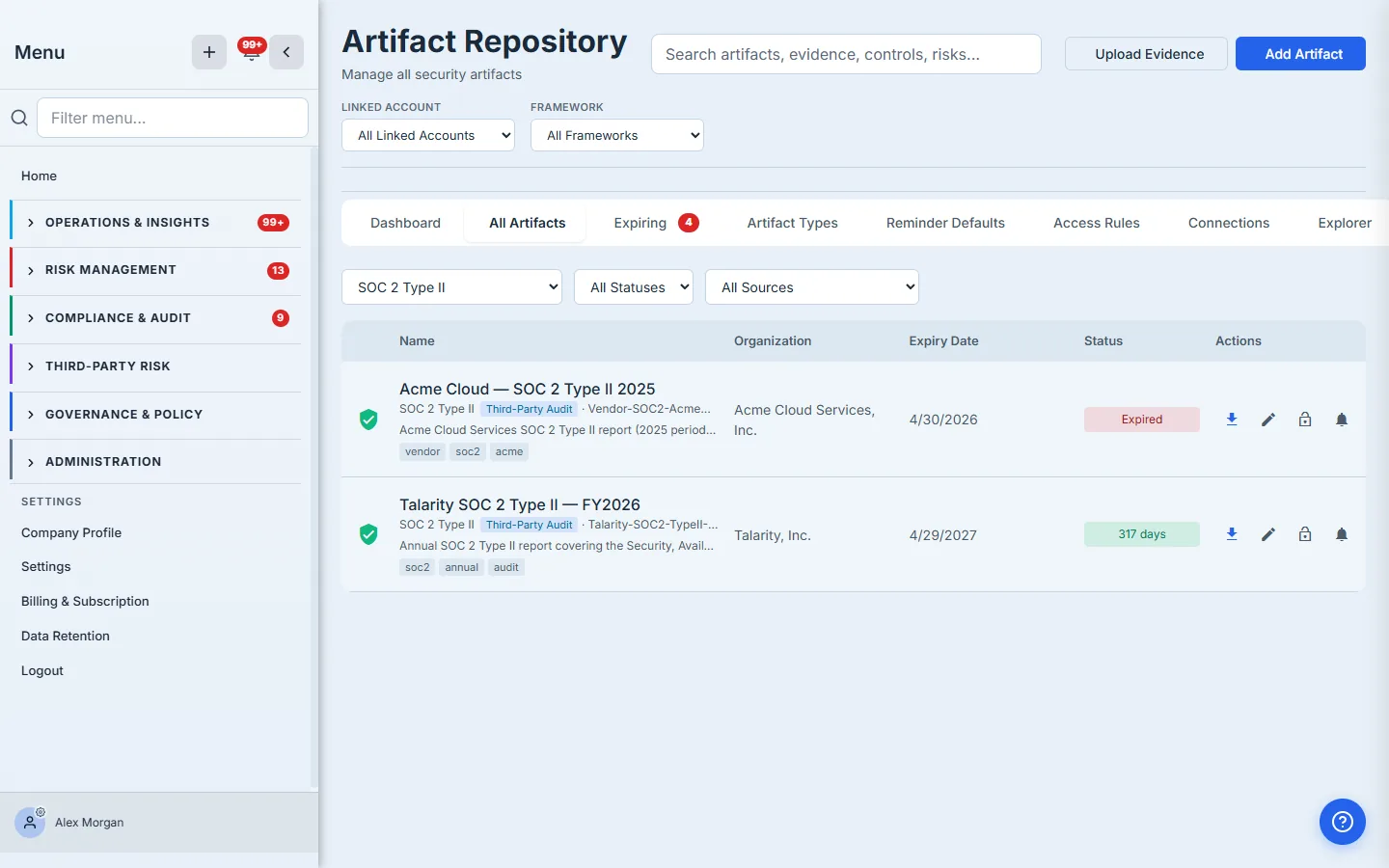Open the Connections tab
Image resolution: width=1389 pixels, height=868 pixels.
coord(1229,223)
